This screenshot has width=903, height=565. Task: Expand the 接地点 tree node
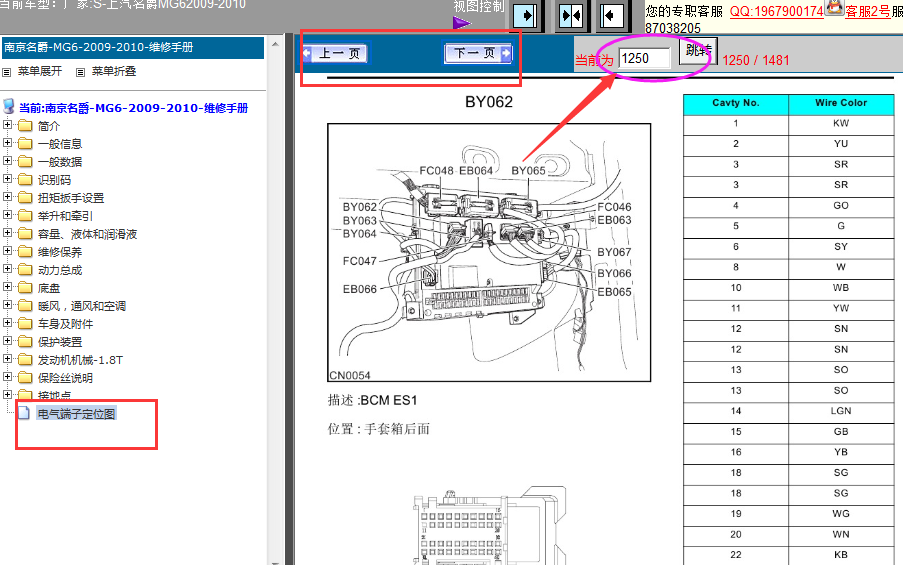tap(7, 395)
